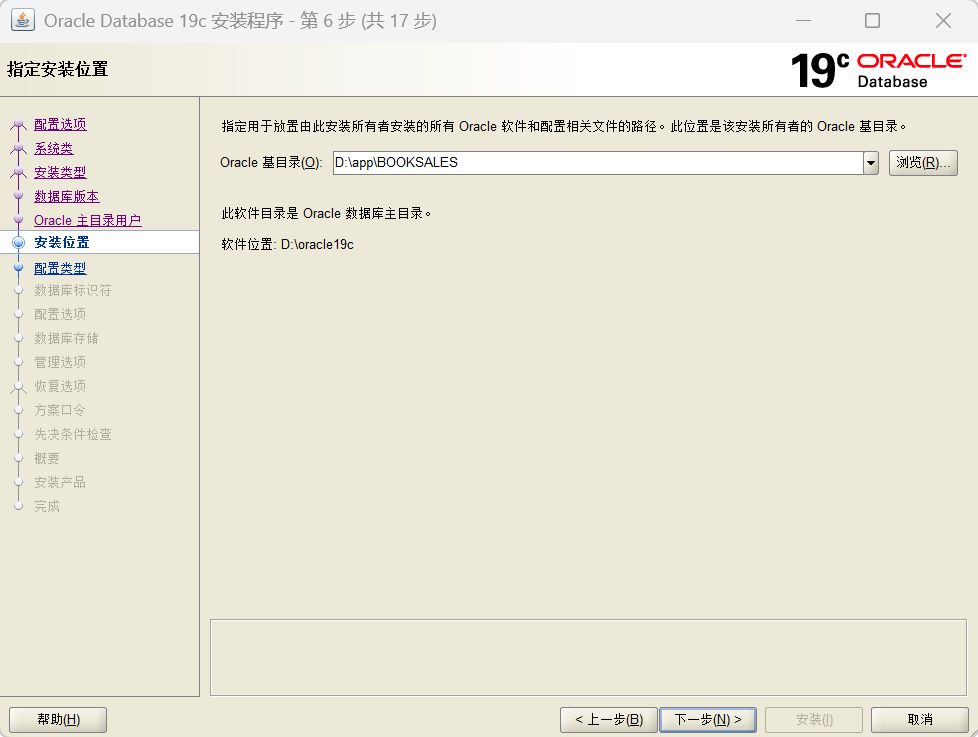Click the 安装产品 step label
Screen dimensions: 978x737
(60, 482)
